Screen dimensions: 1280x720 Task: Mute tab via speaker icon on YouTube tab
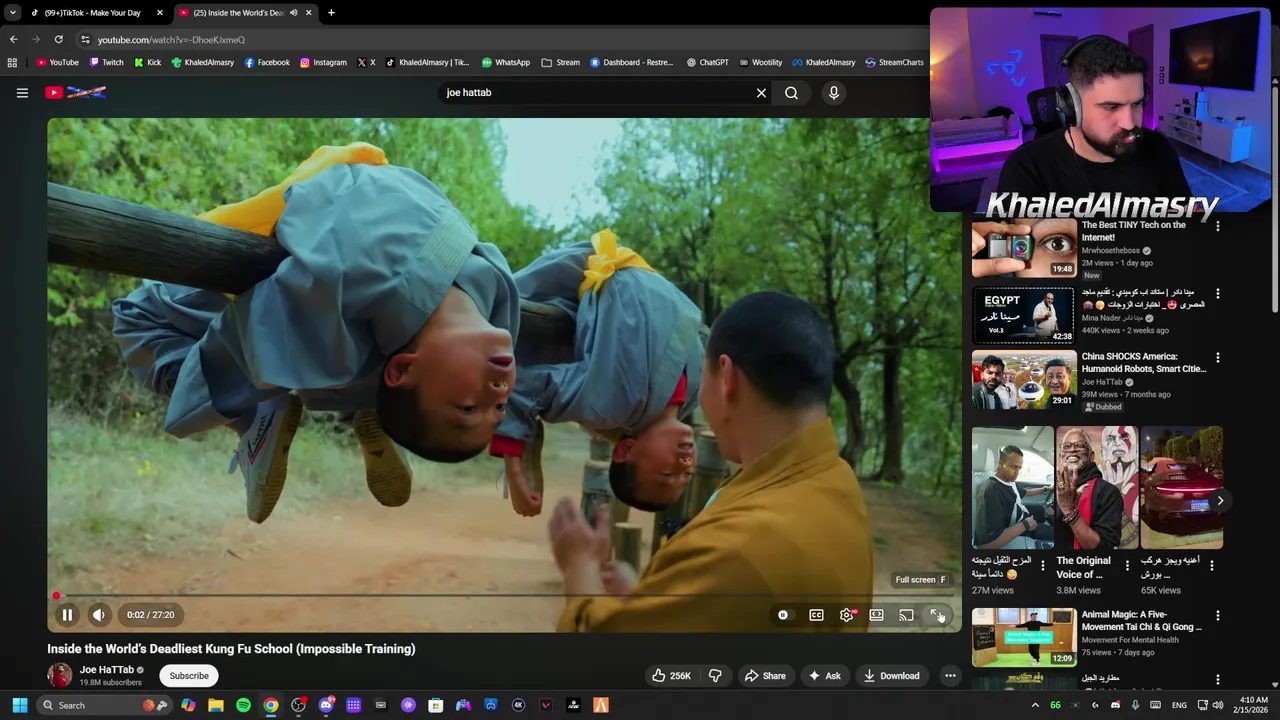294,13
